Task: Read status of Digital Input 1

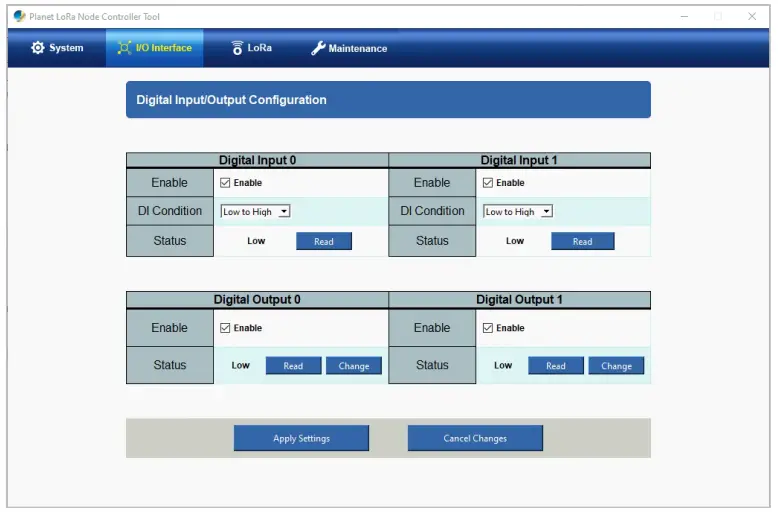Action: [x=583, y=241]
